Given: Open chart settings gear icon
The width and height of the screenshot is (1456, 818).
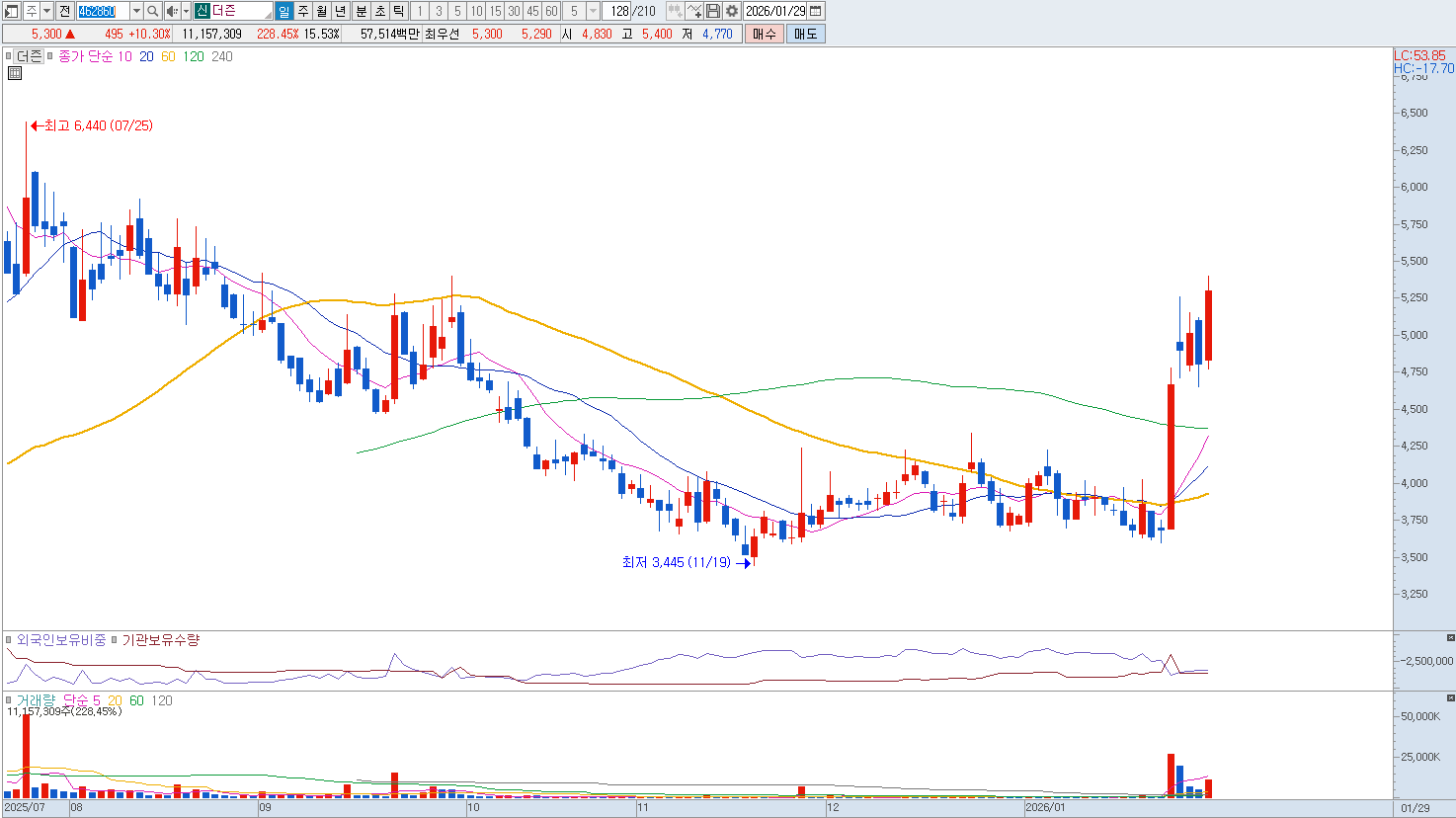Looking at the screenshot, I should [732, 11].
